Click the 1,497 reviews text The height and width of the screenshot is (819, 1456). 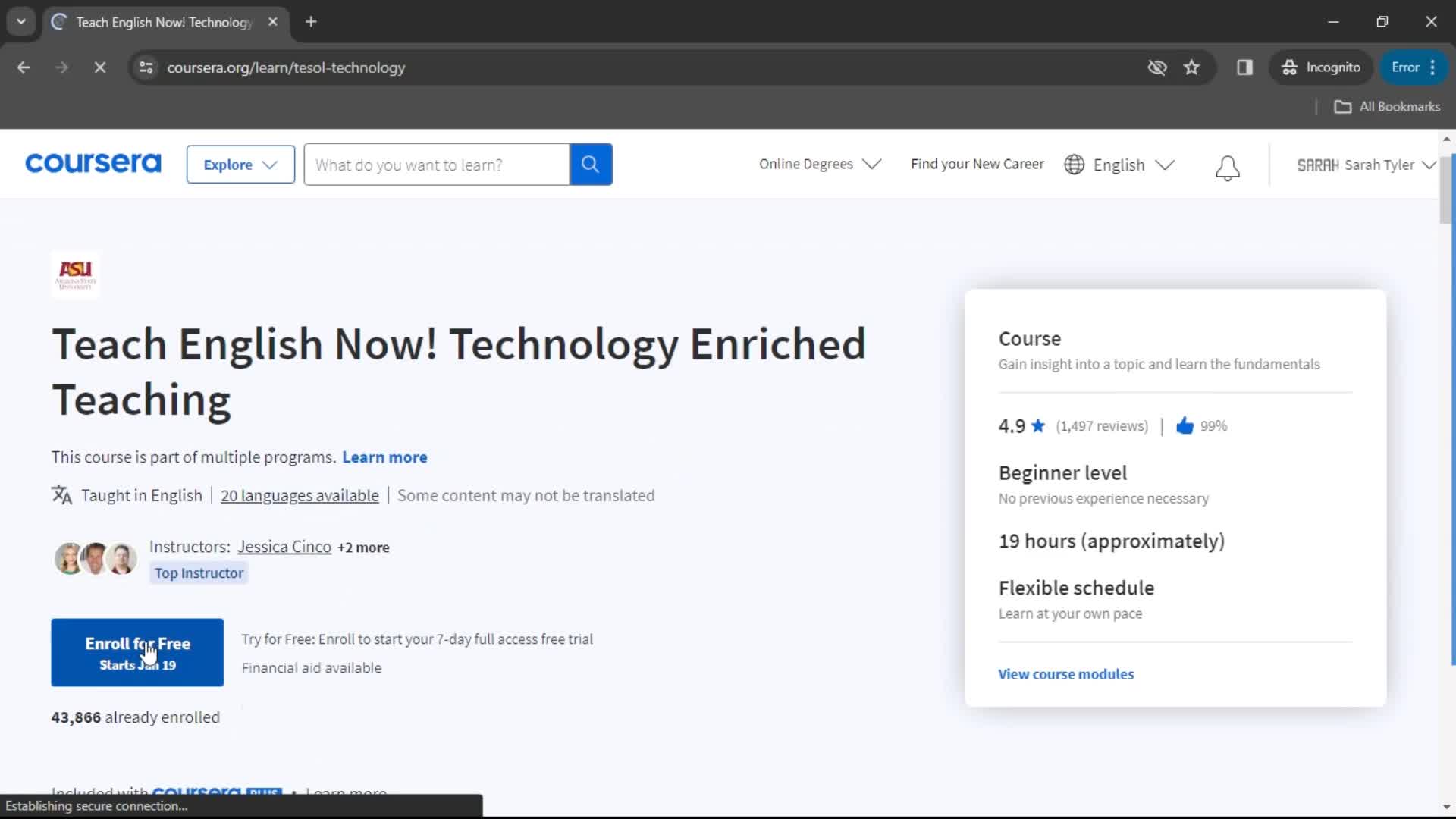point(1102,426)
